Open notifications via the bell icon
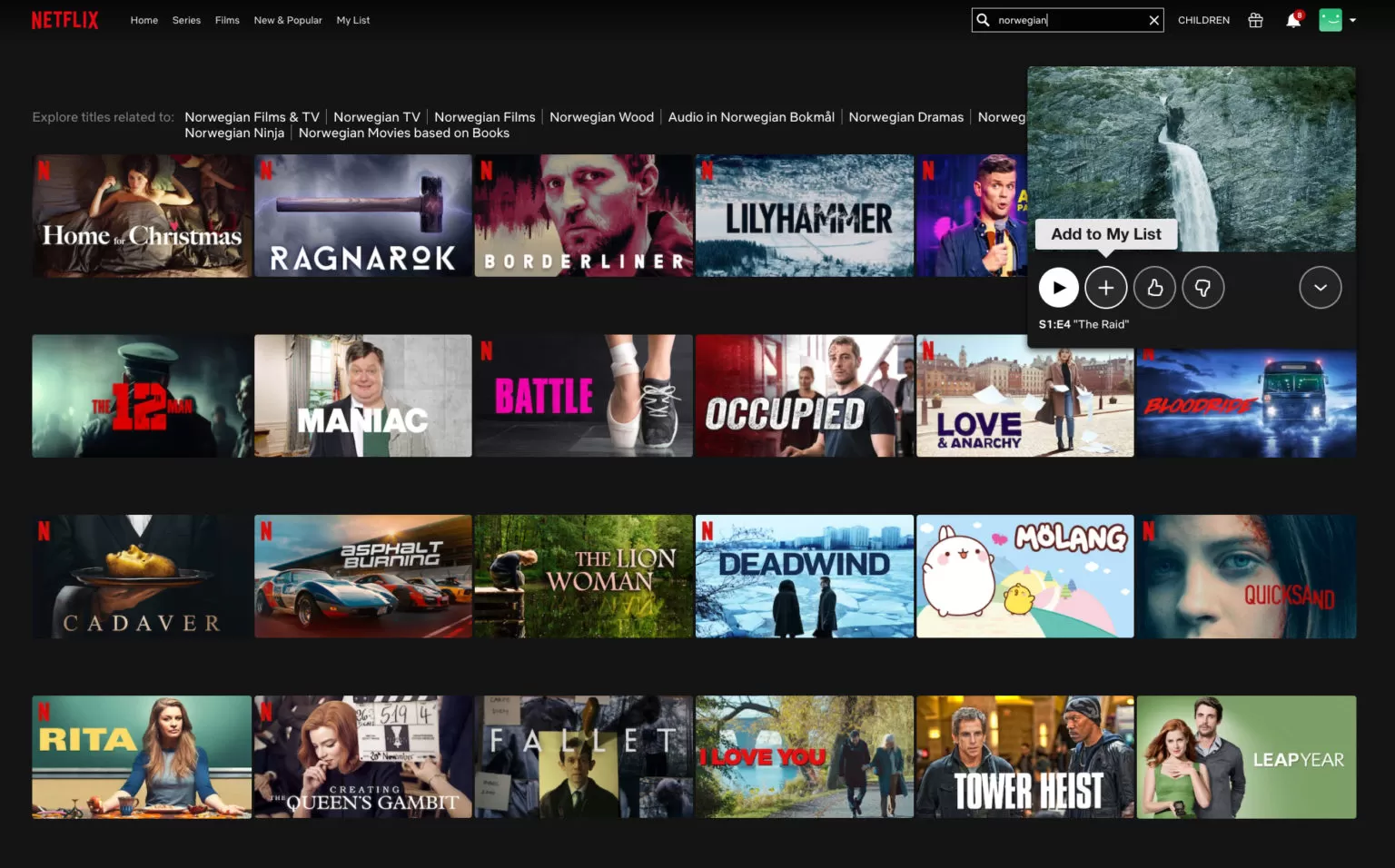This screenshot has width=1395, height=868. (1292, 20)
